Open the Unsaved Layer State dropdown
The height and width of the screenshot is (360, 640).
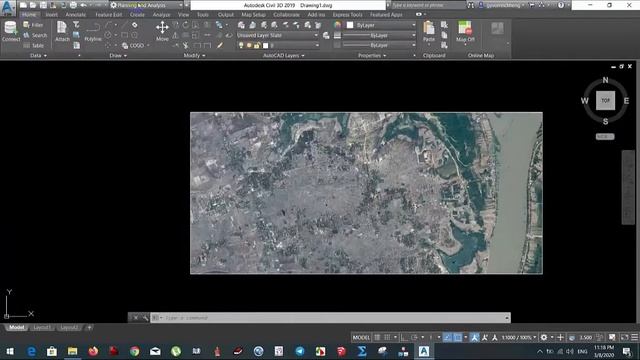[x=278, y=36]
